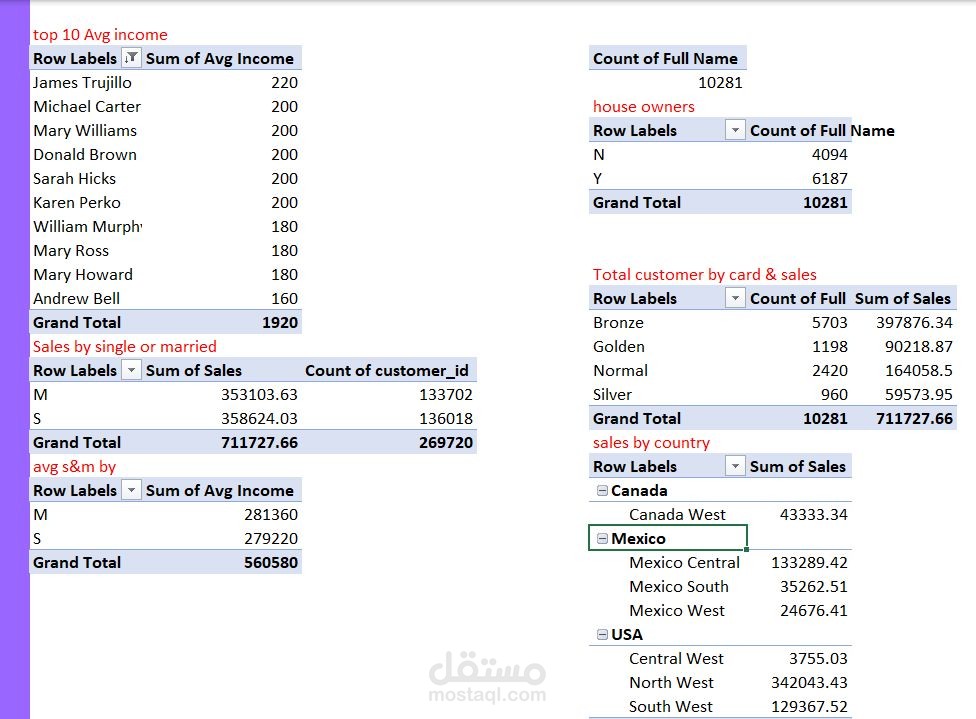The image size is (976, 719).
Task: Select the 279220 avg income value
Action: click(x=271, y=538)
